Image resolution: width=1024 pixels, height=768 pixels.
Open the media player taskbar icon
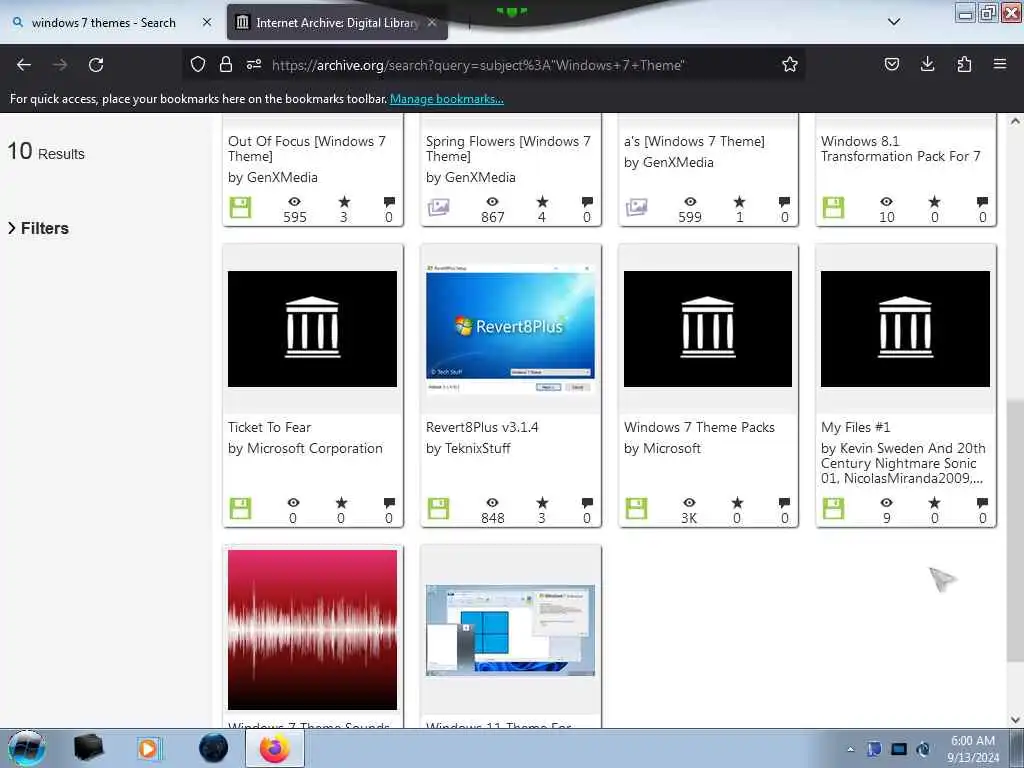[149, 748]
